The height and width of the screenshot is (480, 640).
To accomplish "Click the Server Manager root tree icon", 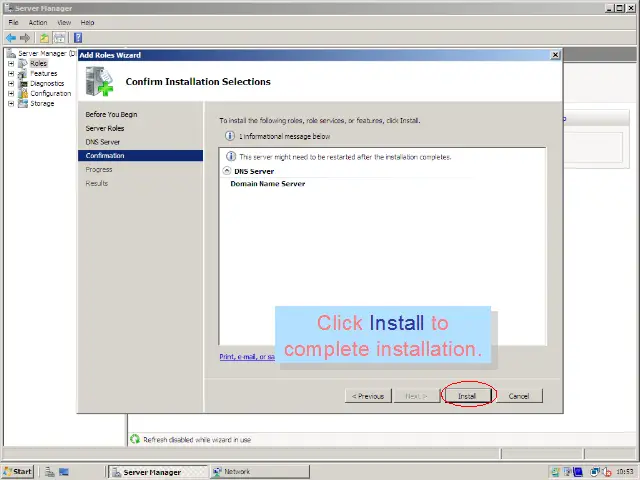I will [x=11, y=53].
